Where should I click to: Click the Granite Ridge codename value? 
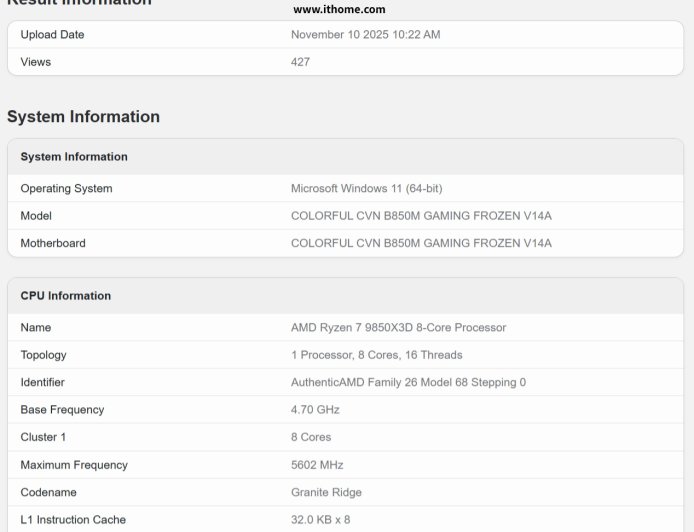(x=326, y=492)
